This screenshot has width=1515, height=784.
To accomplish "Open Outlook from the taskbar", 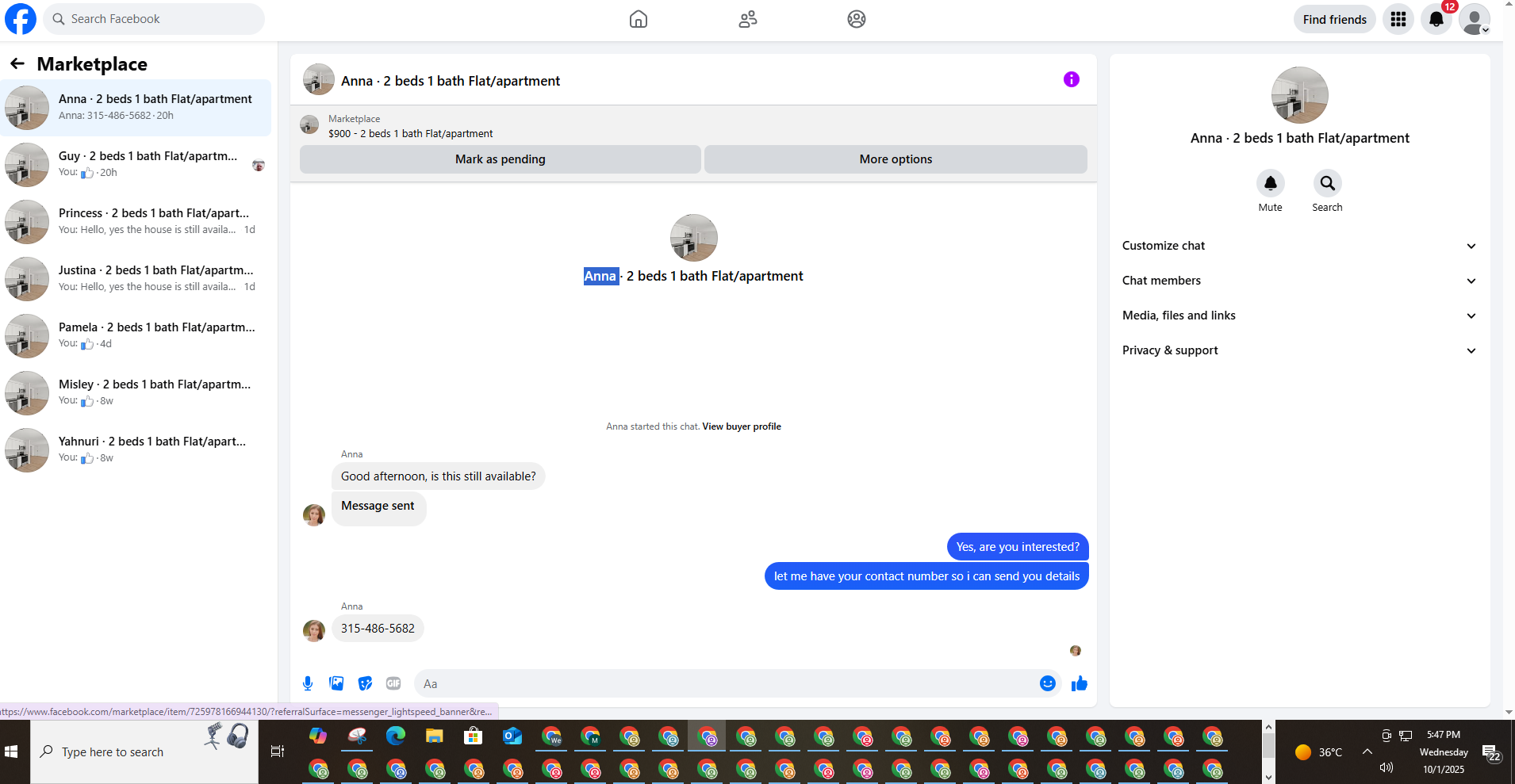I will coord(512,736).
